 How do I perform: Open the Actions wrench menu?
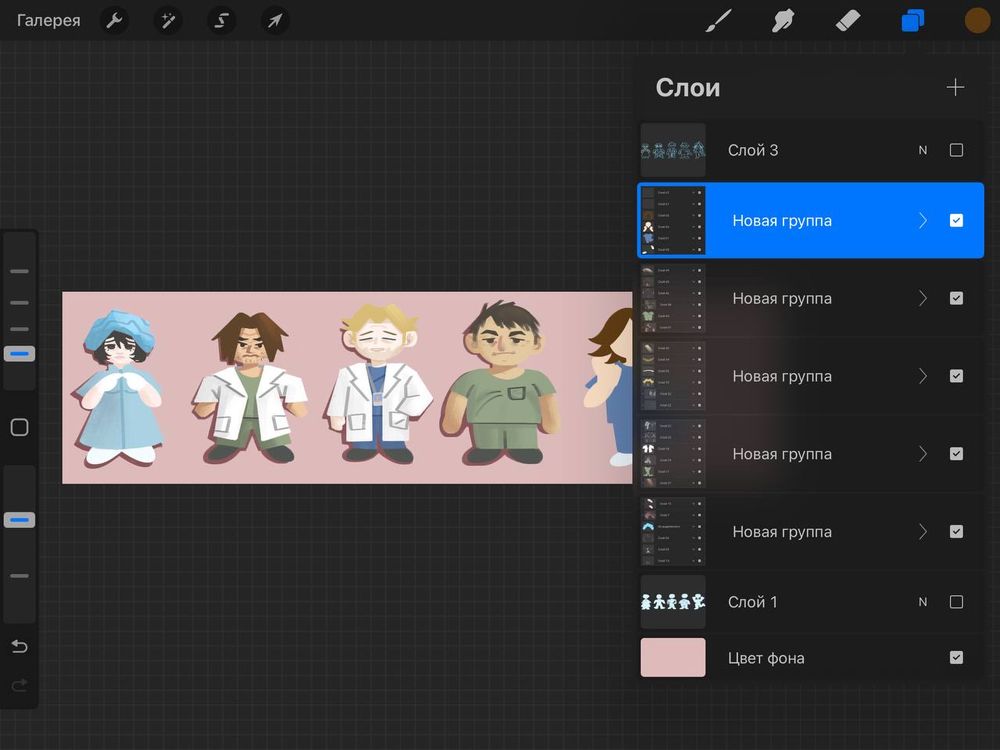115,21
